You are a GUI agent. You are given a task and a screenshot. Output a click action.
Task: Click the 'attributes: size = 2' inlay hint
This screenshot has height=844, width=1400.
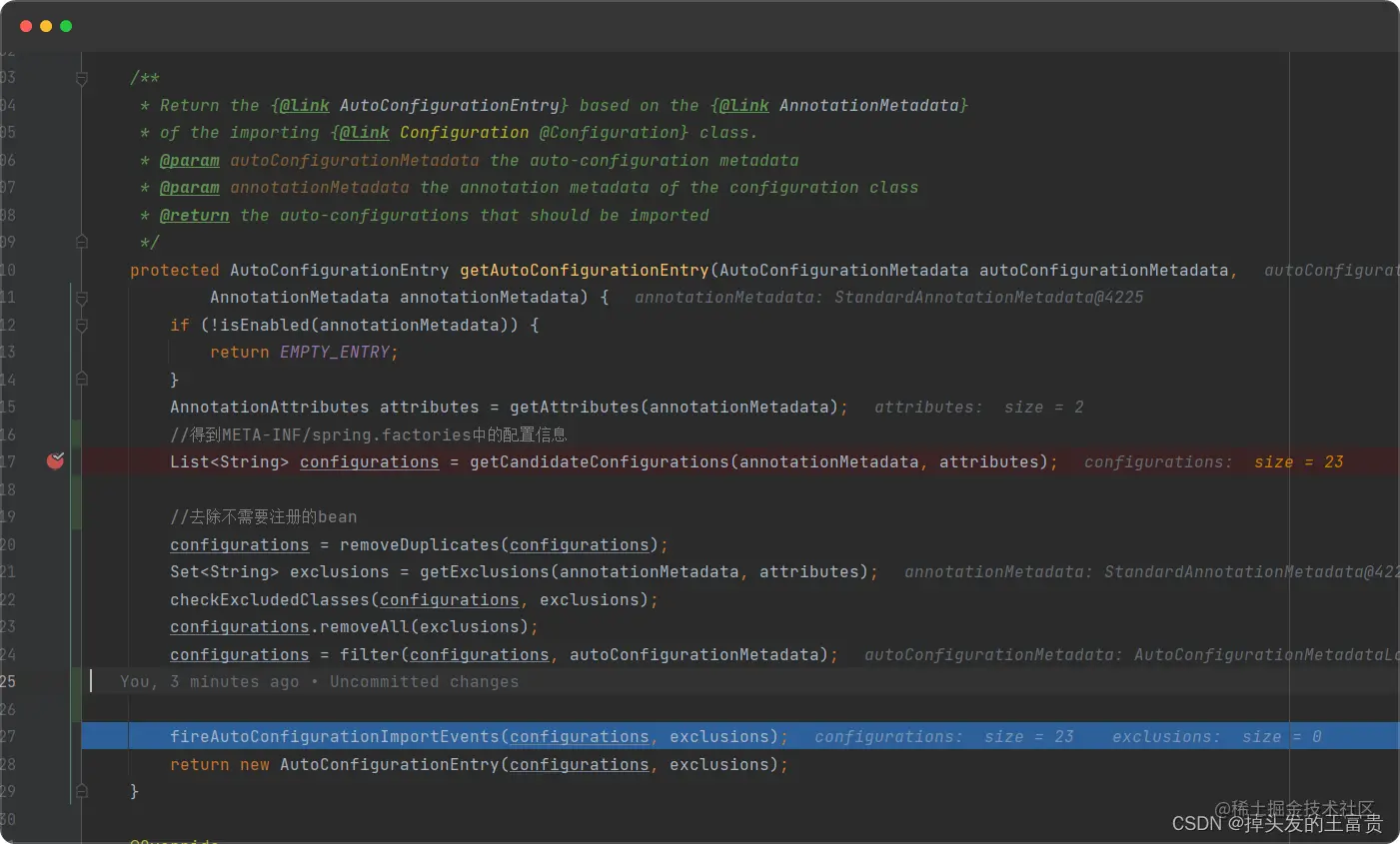(978, 408)
